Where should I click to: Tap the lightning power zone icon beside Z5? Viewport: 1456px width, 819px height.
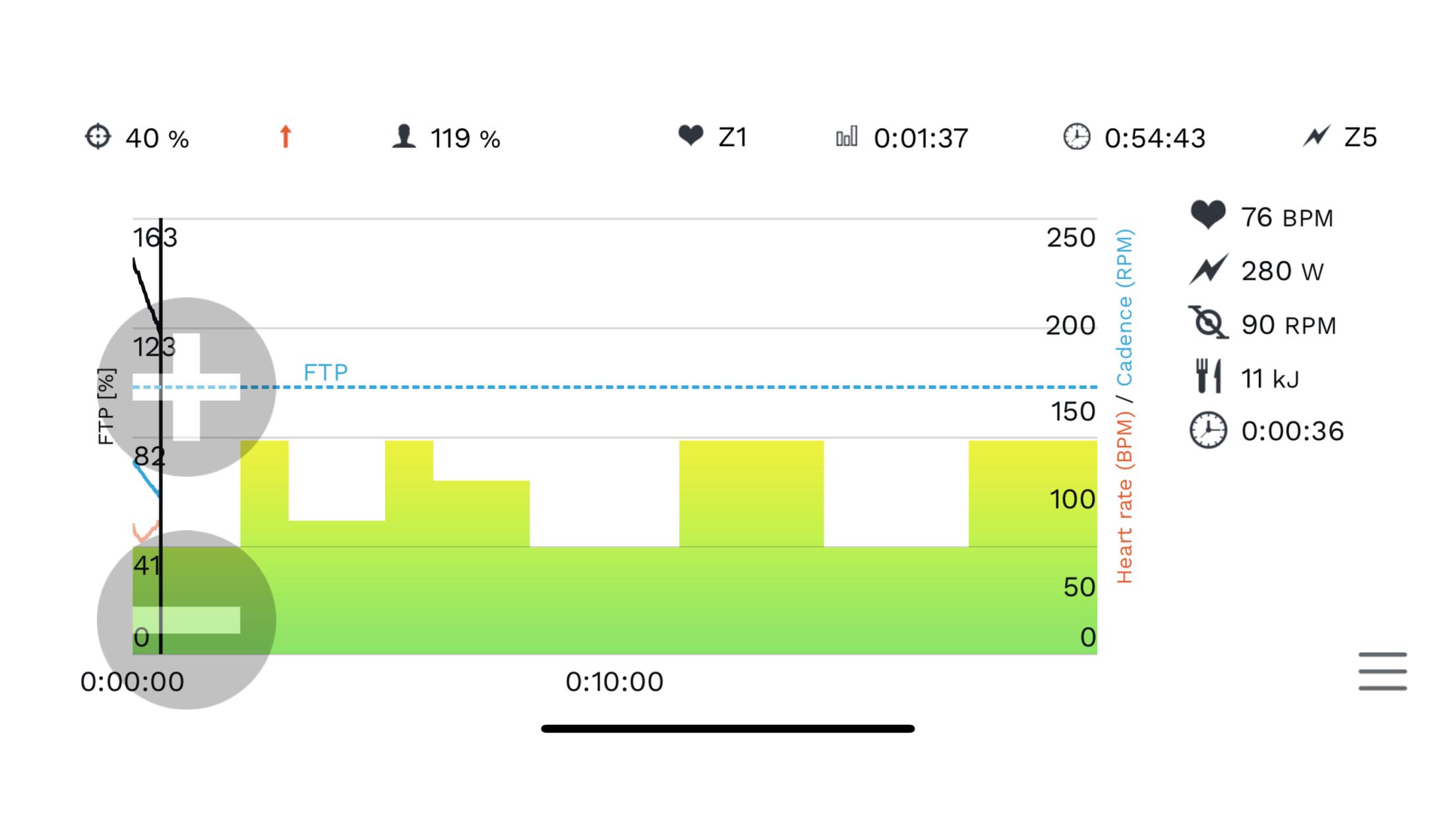(1316, 136)
